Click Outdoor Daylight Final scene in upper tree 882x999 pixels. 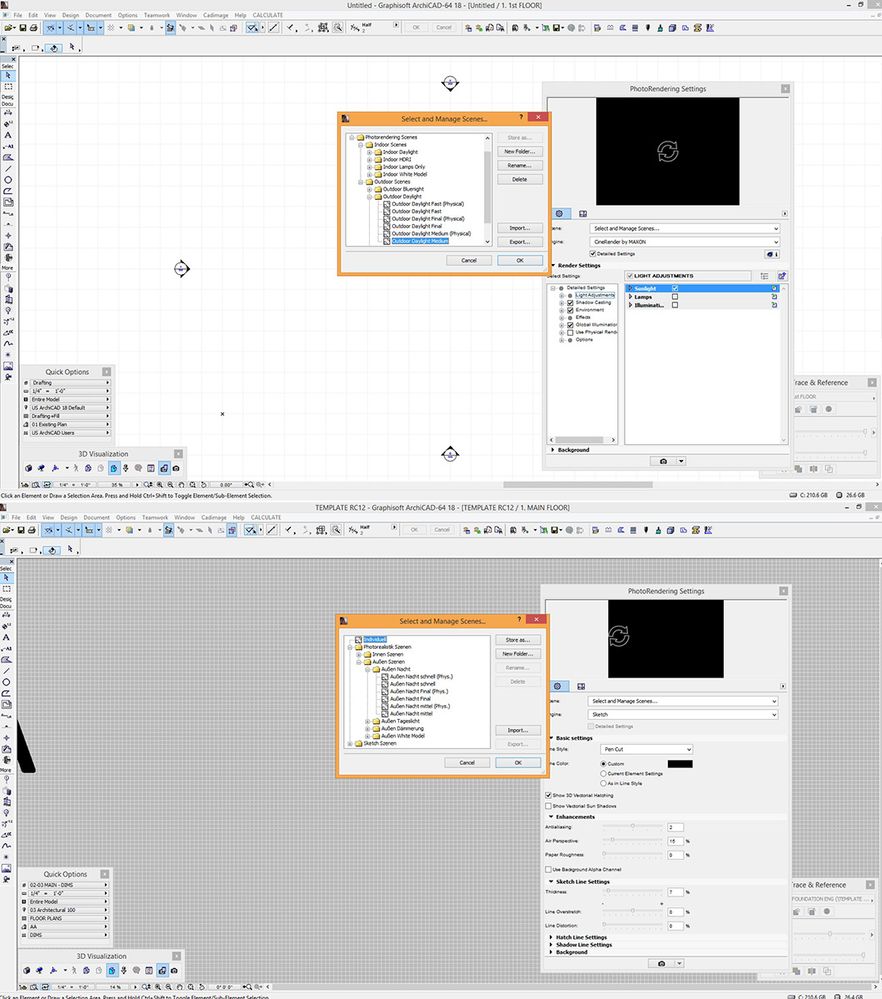(x=417, y=226)
